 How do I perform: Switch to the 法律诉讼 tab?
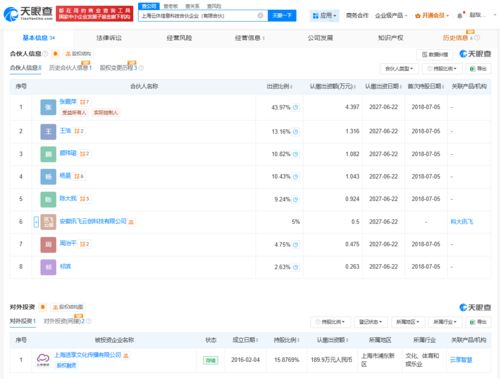[109, 38]
